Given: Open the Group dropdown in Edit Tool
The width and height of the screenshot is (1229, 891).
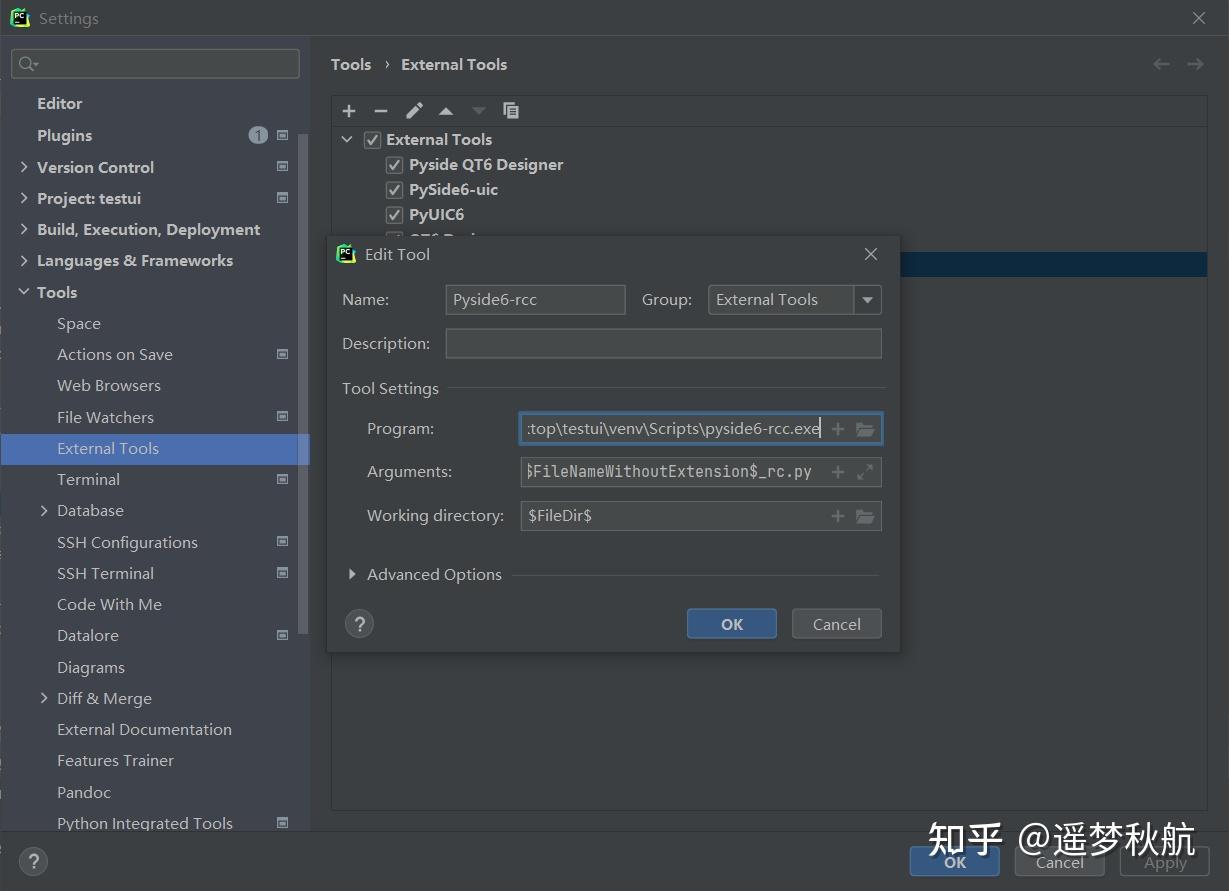Looking at the screenshot, I should click(868, 299).
